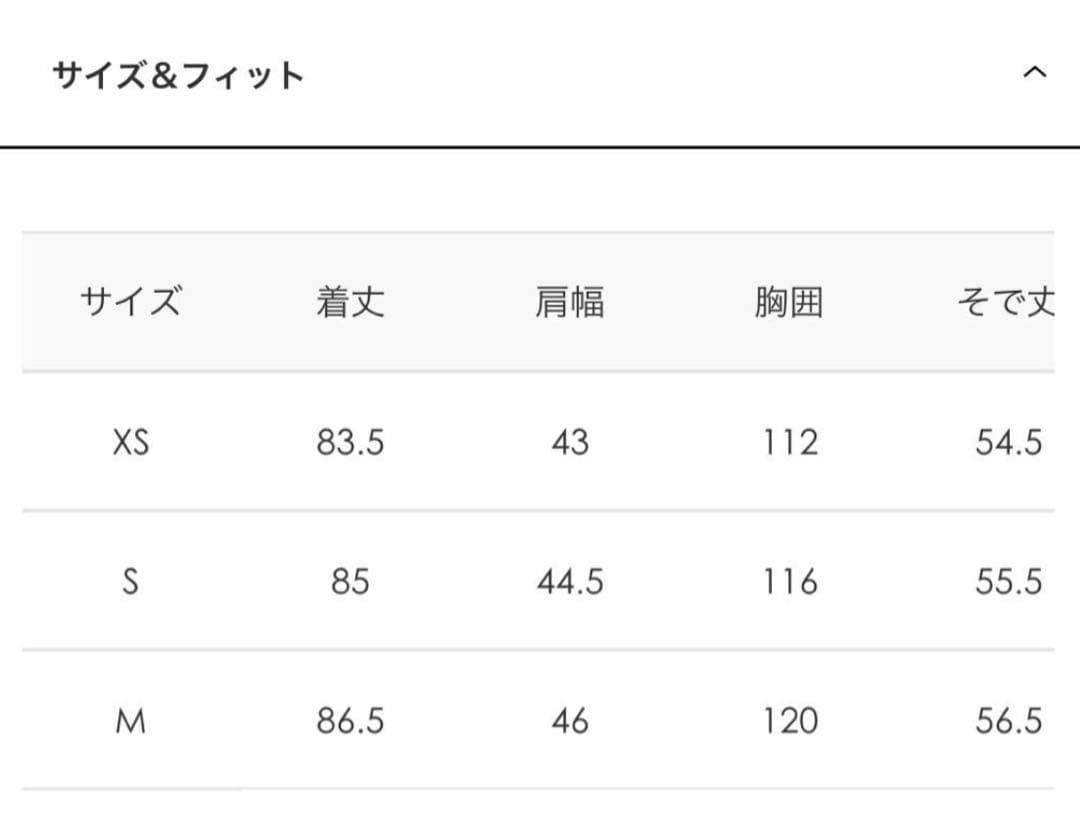Click the 85 length value for S
This screenshot has height=816, width=1080.
click(x=350, y=581)
